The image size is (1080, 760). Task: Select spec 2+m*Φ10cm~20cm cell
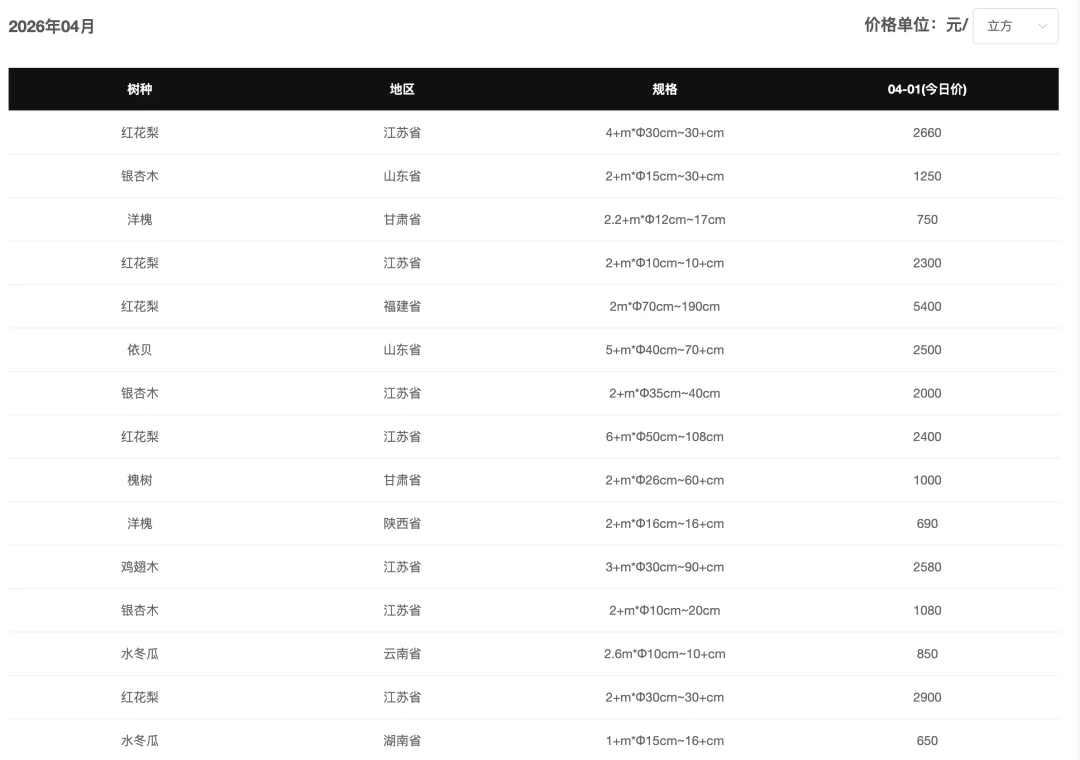click(665, 610)
